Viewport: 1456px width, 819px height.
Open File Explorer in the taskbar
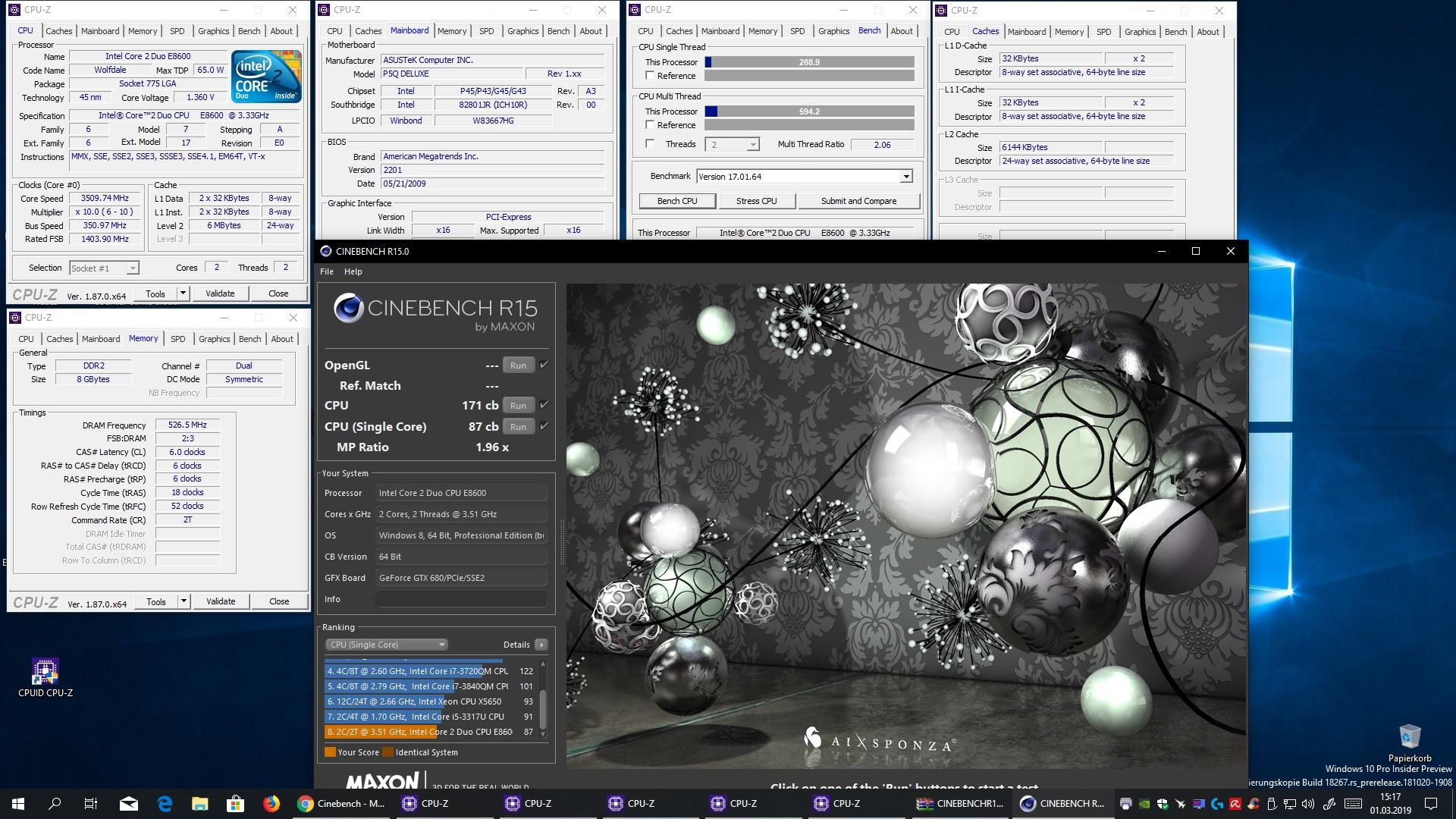[199, 804]
